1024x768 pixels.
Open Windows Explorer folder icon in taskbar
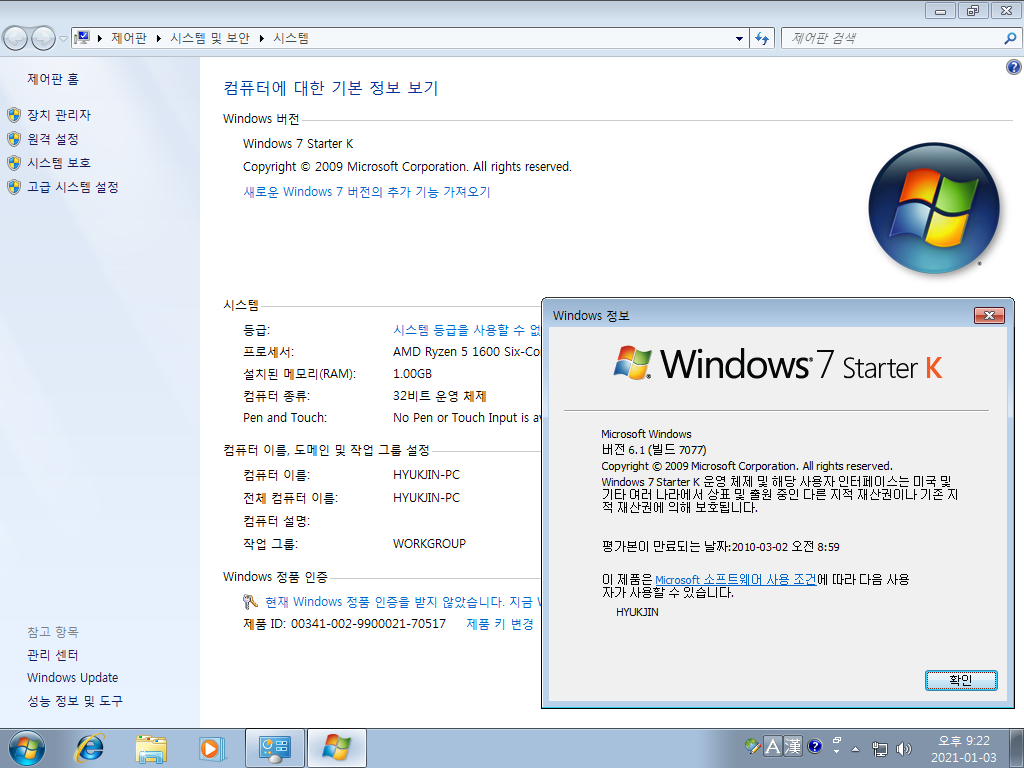[151, 748]
